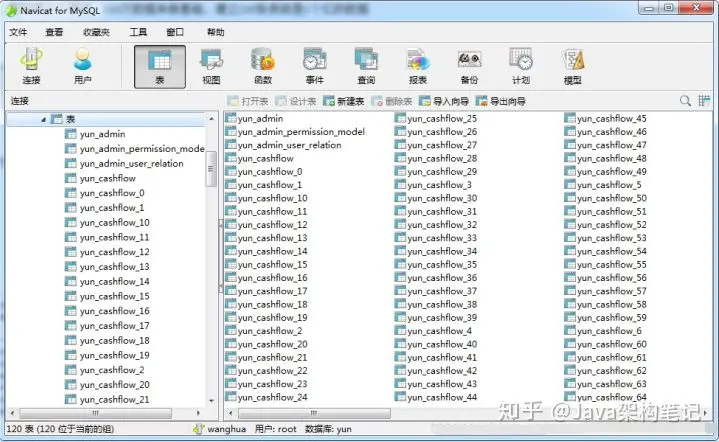Click the table icon beside yun_cashflow_50
The height and width of the screenshot is (442, 719).
tap(570, 198)
